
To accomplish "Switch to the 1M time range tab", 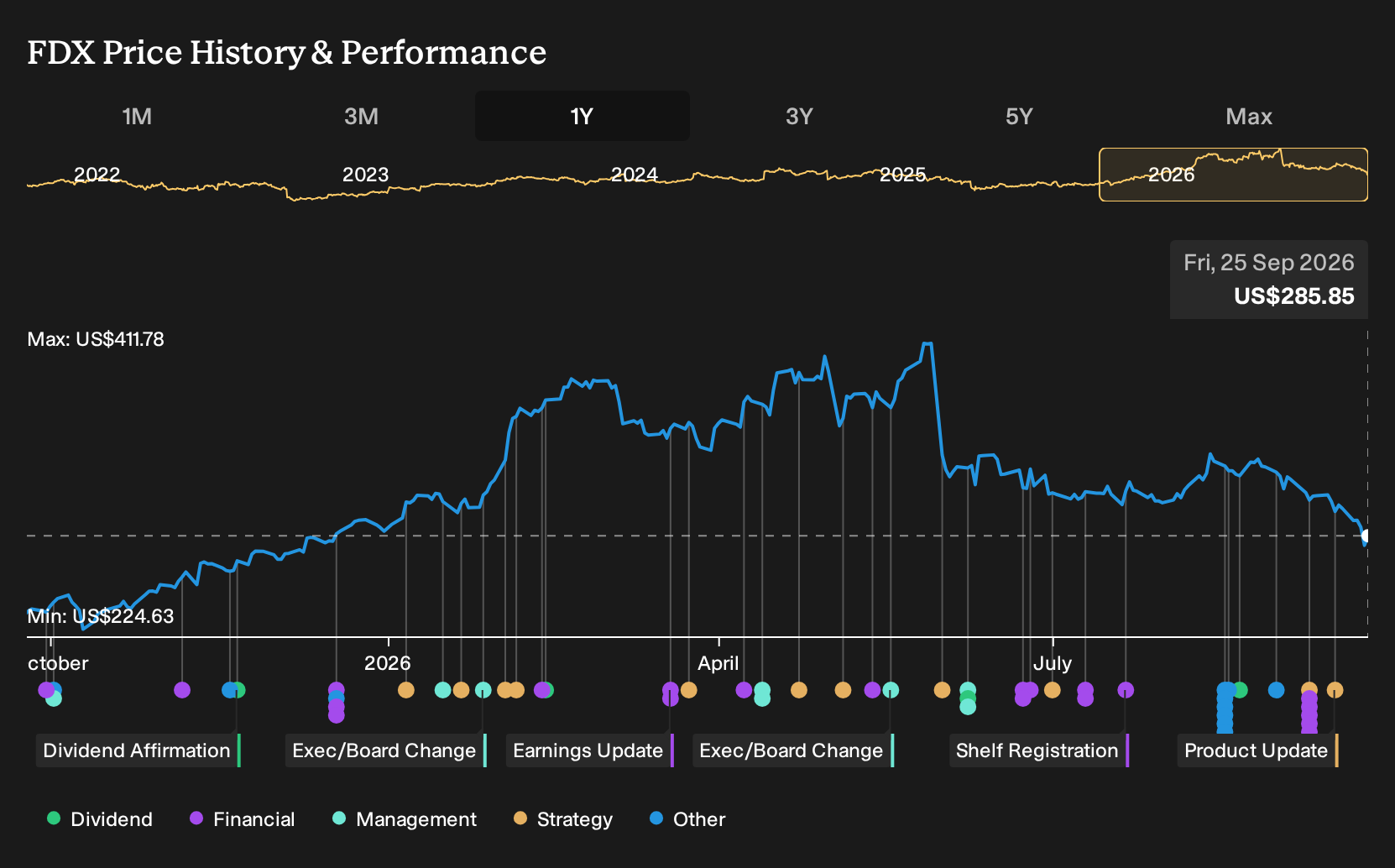I will tap(137, 117).
